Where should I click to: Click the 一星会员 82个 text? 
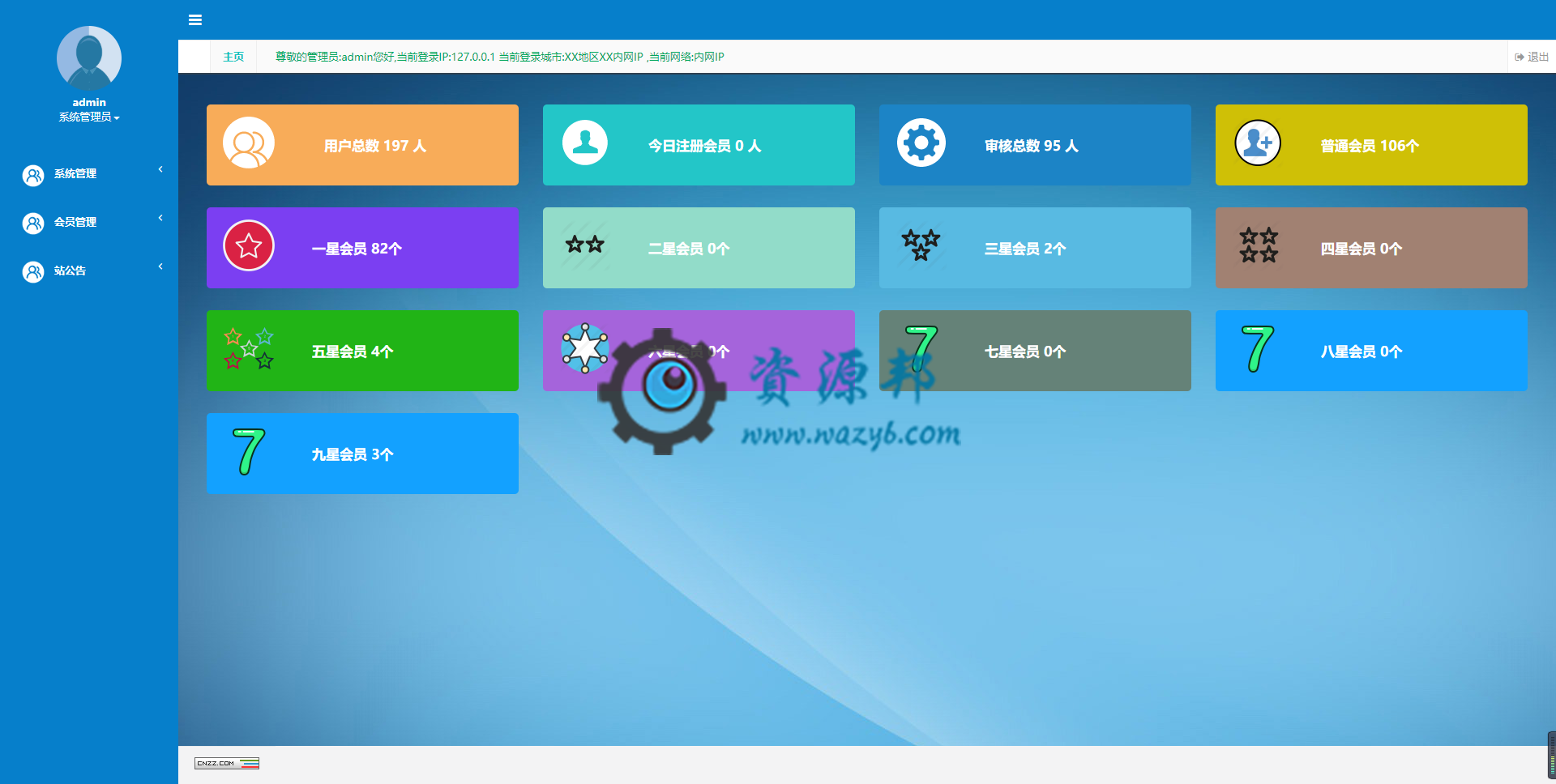tap(357, 249)
